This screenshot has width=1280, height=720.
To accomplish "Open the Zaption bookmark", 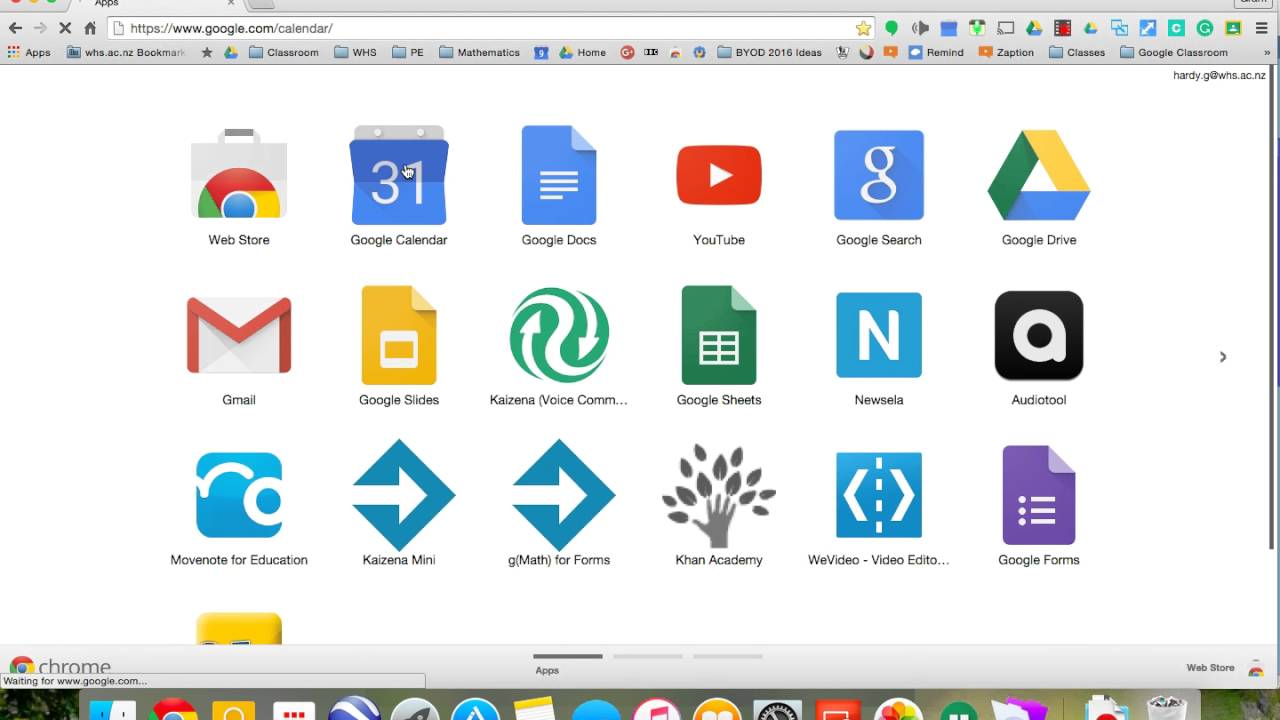I will click(x=1006, y=52).
